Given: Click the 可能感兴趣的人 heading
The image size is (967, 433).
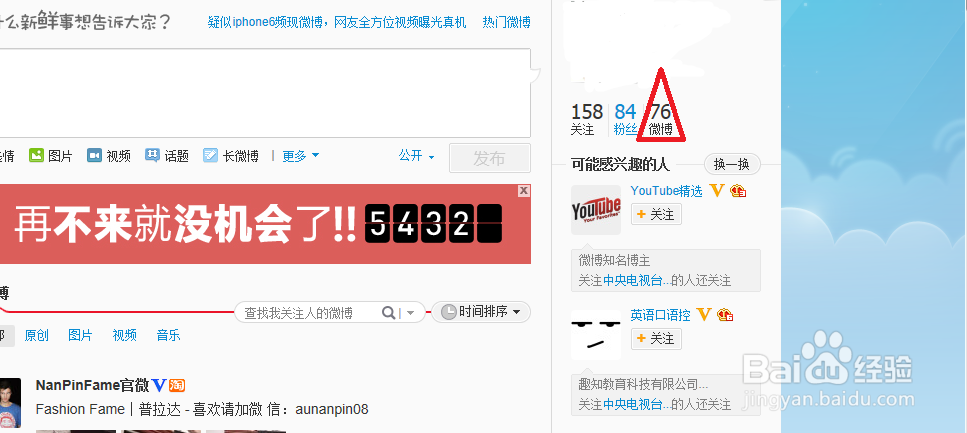Looking at the screenshot, I should click(x=620, y=164).
